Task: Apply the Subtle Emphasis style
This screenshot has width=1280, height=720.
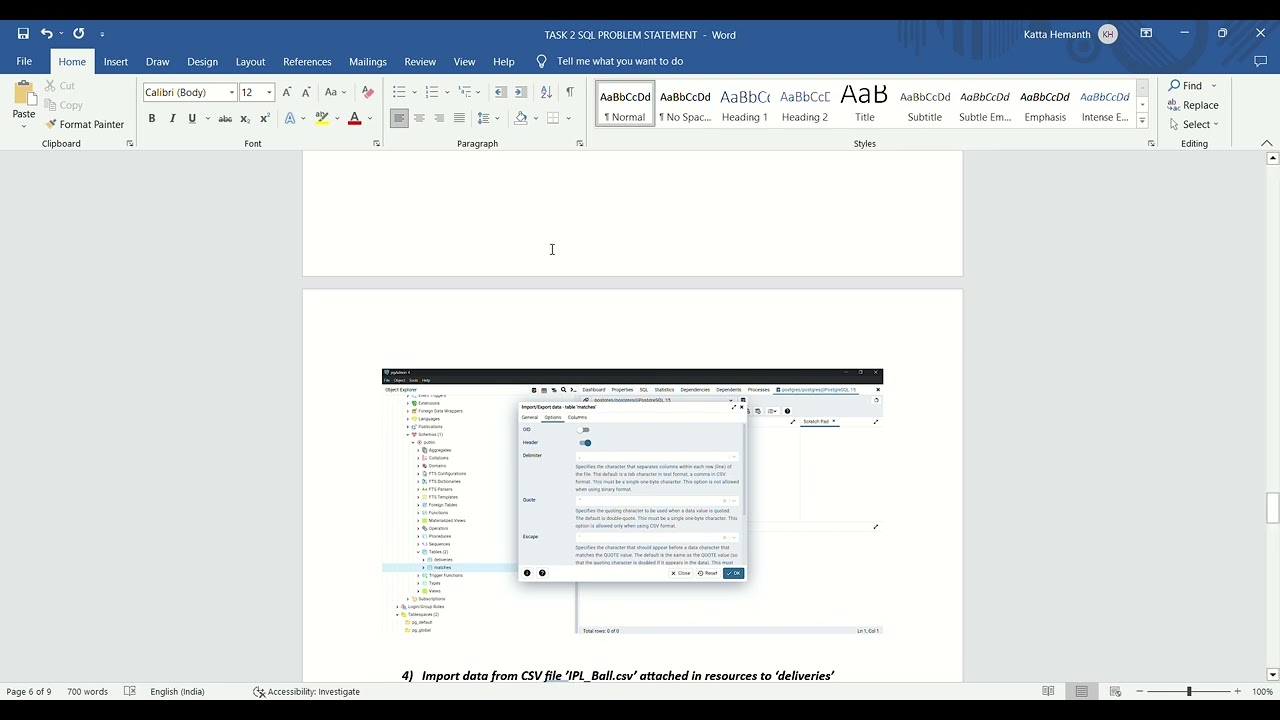Action: point(985,104)
